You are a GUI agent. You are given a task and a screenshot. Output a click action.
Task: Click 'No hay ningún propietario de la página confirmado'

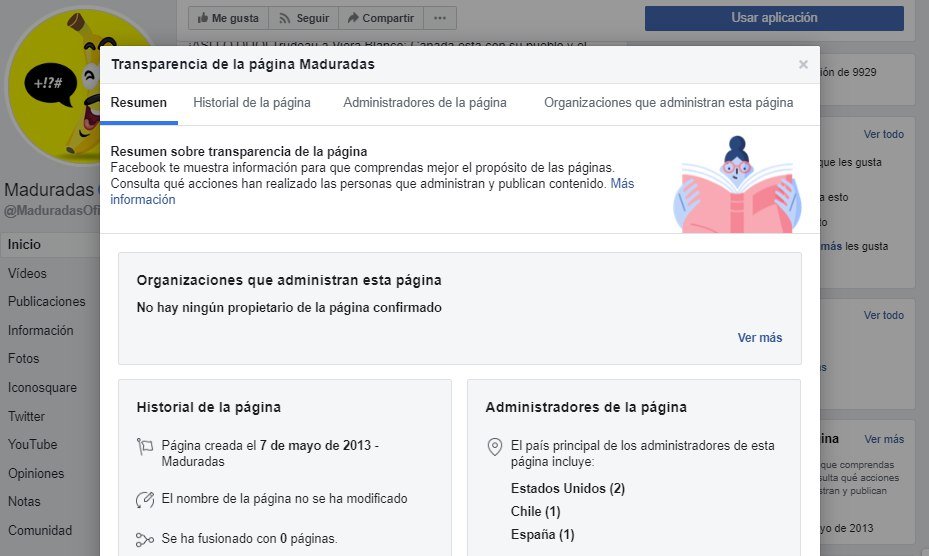(x=289, y=308)
